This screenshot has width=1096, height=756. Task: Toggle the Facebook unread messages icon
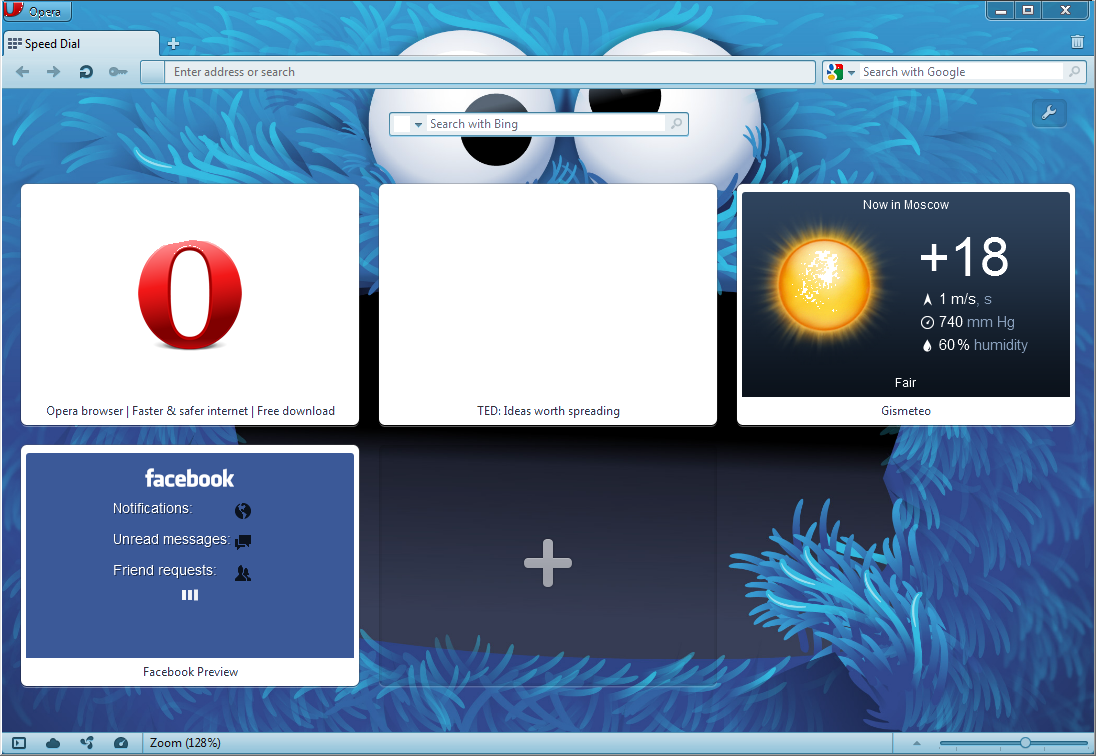coord(242,540)
